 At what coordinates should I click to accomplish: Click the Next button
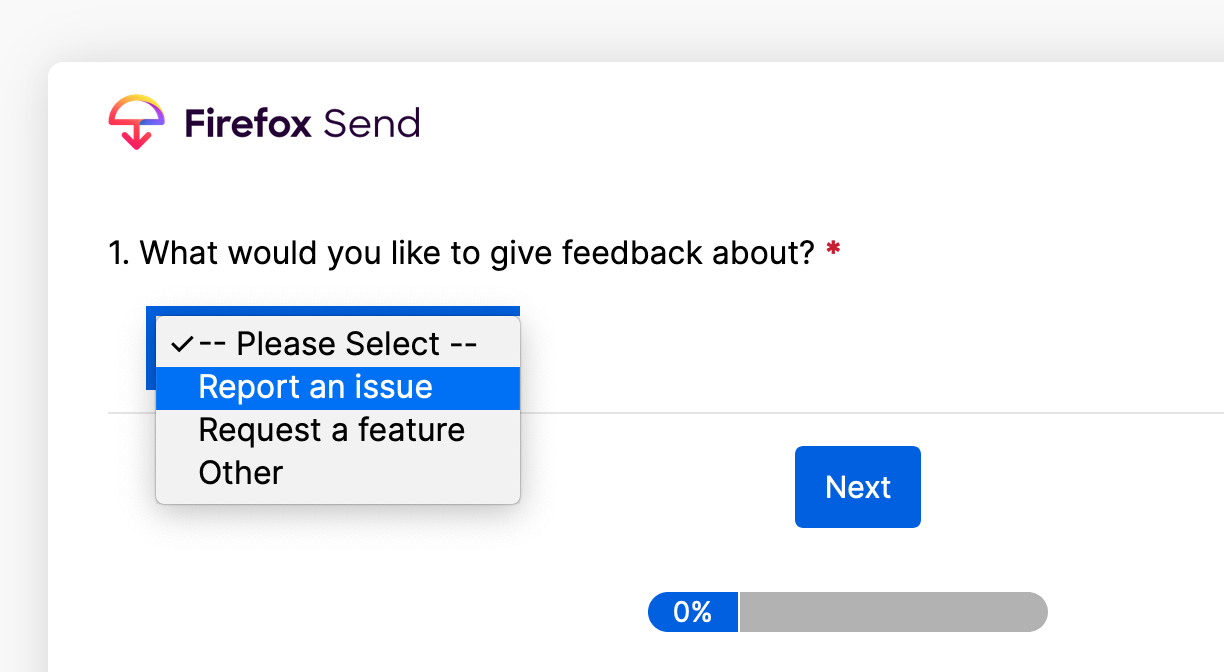point(858,487)
